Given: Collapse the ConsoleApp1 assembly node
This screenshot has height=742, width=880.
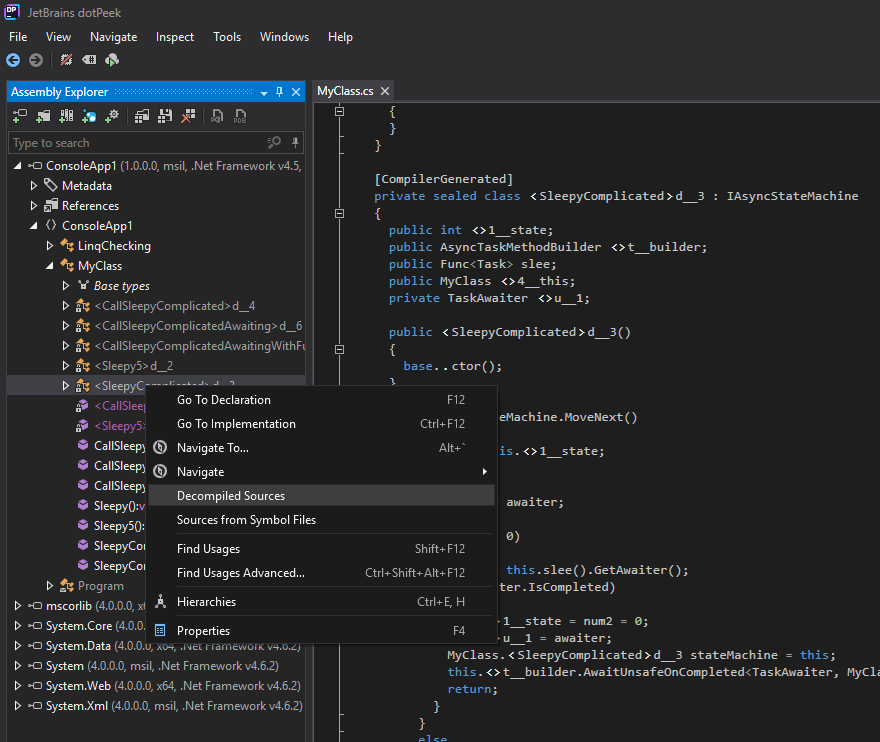Looking at the screenshot, I should coord(16,165).
